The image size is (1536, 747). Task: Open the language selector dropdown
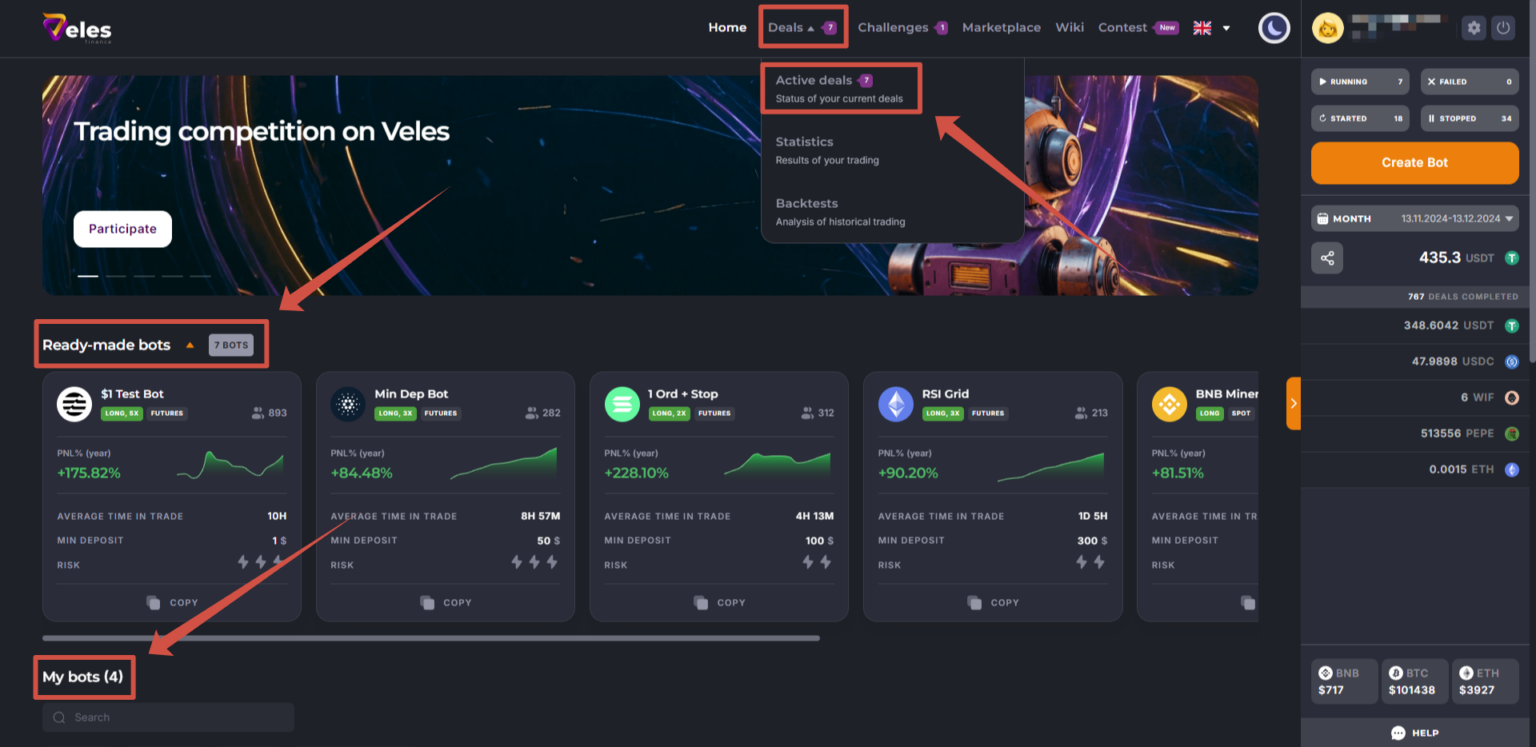[x=1212, y=28]
